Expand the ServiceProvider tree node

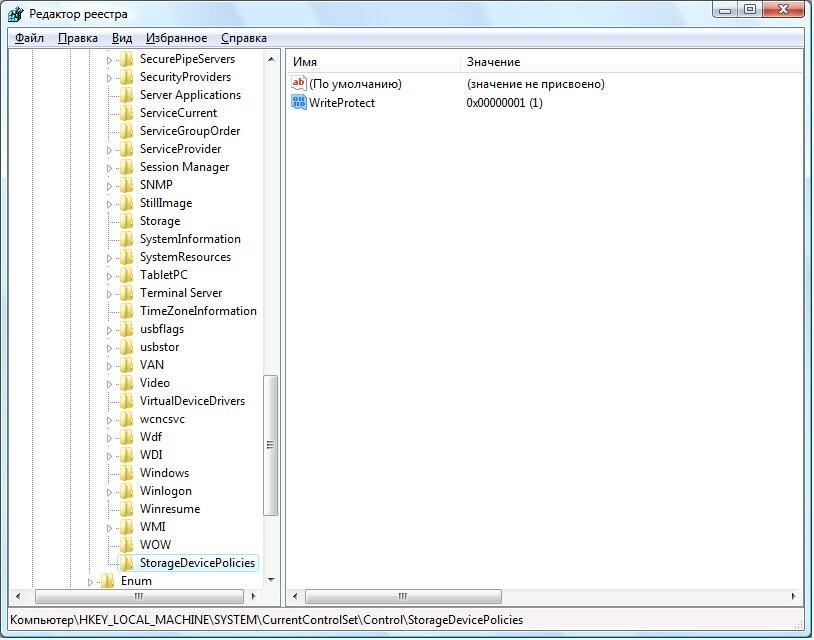click(109, 150)
